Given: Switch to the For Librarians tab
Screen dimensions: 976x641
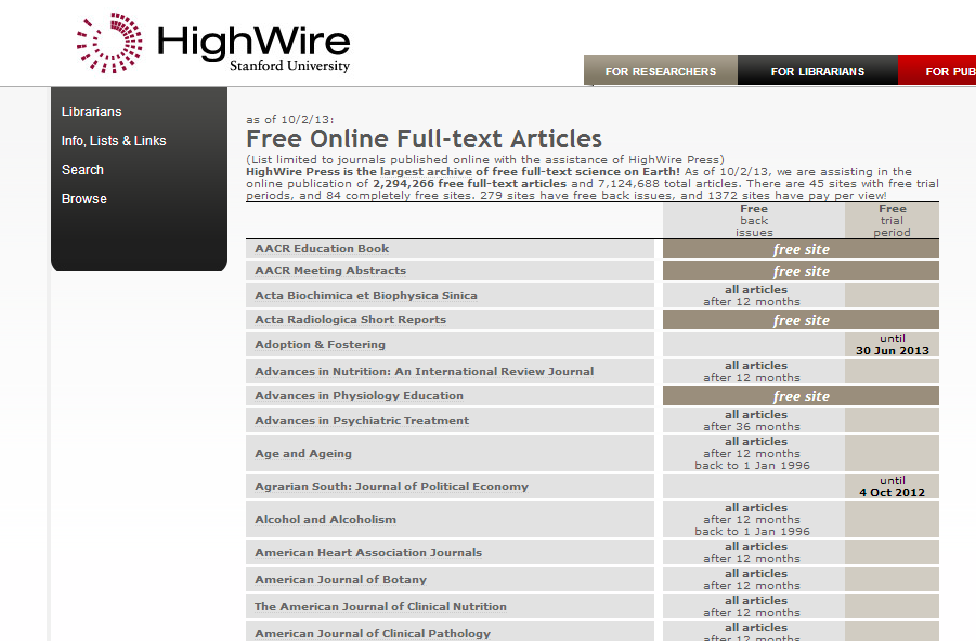Looking at the screenshot, I should pos(817,71).
